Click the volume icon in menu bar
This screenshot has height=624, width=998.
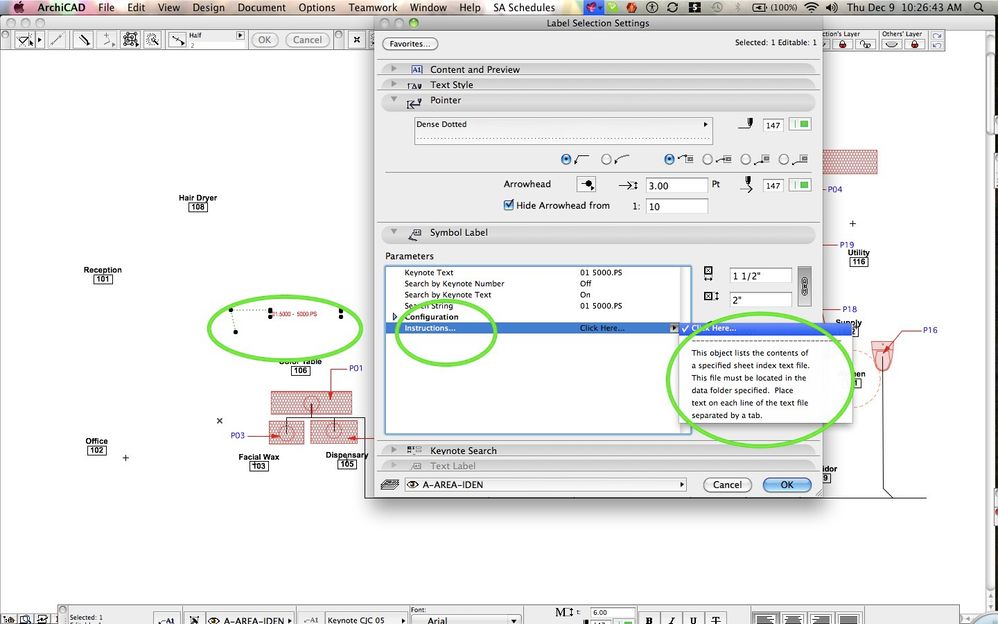[831, 8]
